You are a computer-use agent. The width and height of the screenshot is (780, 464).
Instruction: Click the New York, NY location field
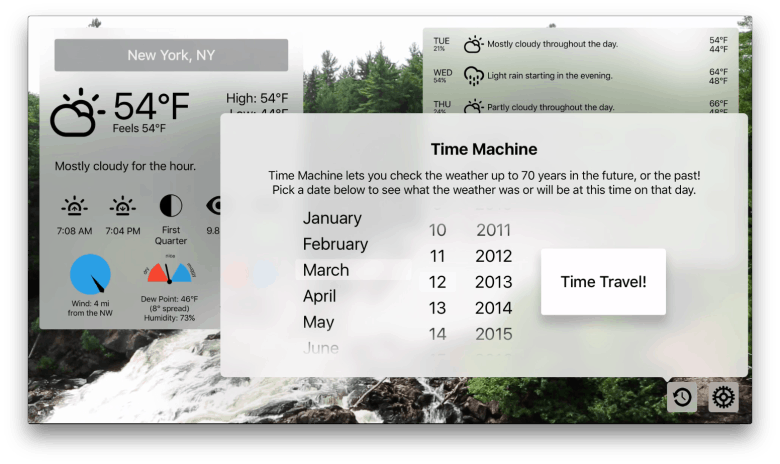[x=171, y=55]
